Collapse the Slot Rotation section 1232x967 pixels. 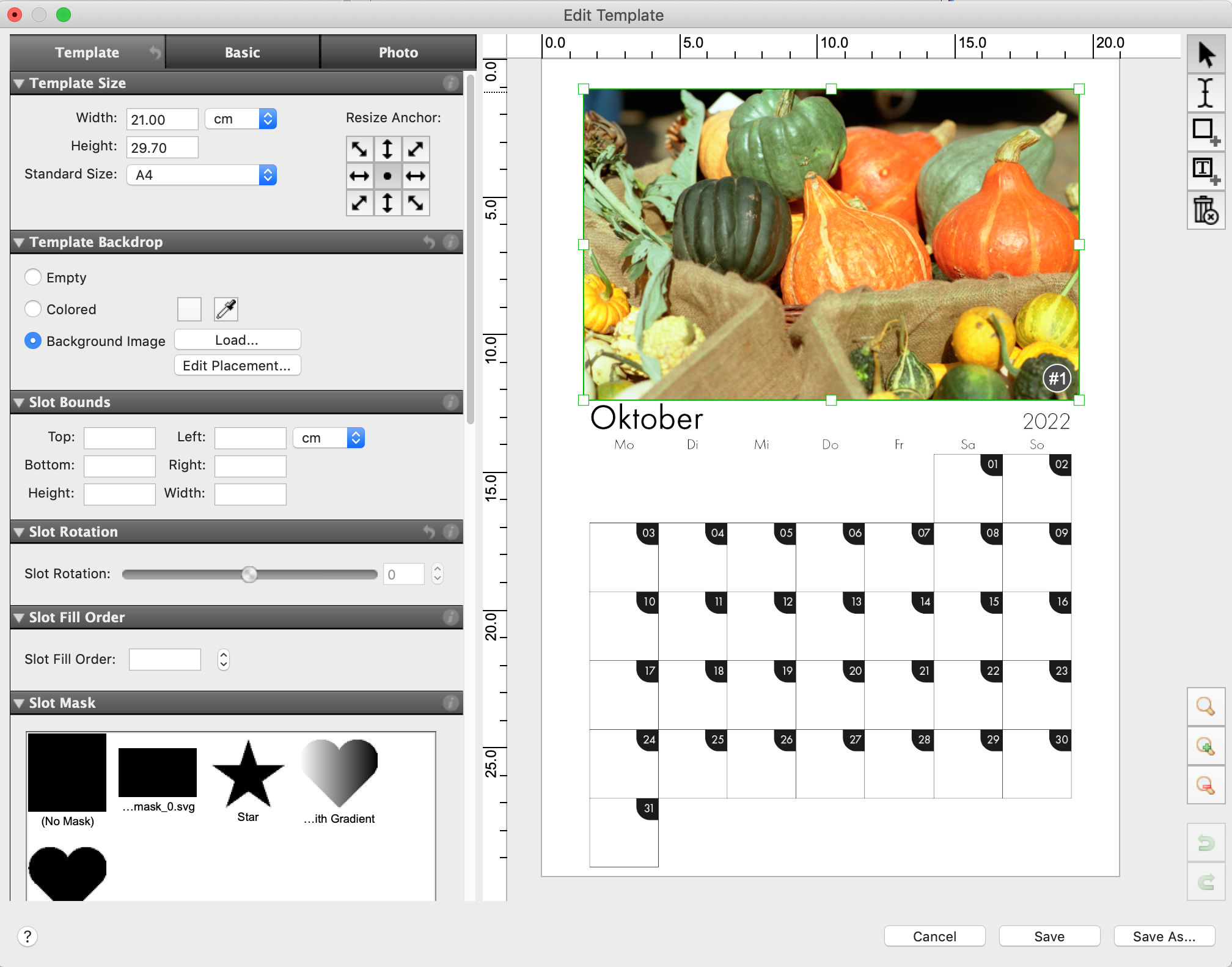[x=19, y=532]
